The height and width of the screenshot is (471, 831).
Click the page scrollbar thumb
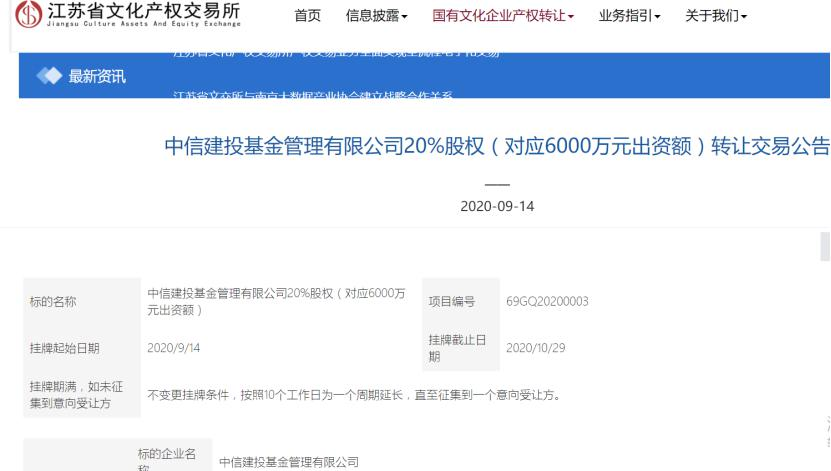click(x=825, y=246)
